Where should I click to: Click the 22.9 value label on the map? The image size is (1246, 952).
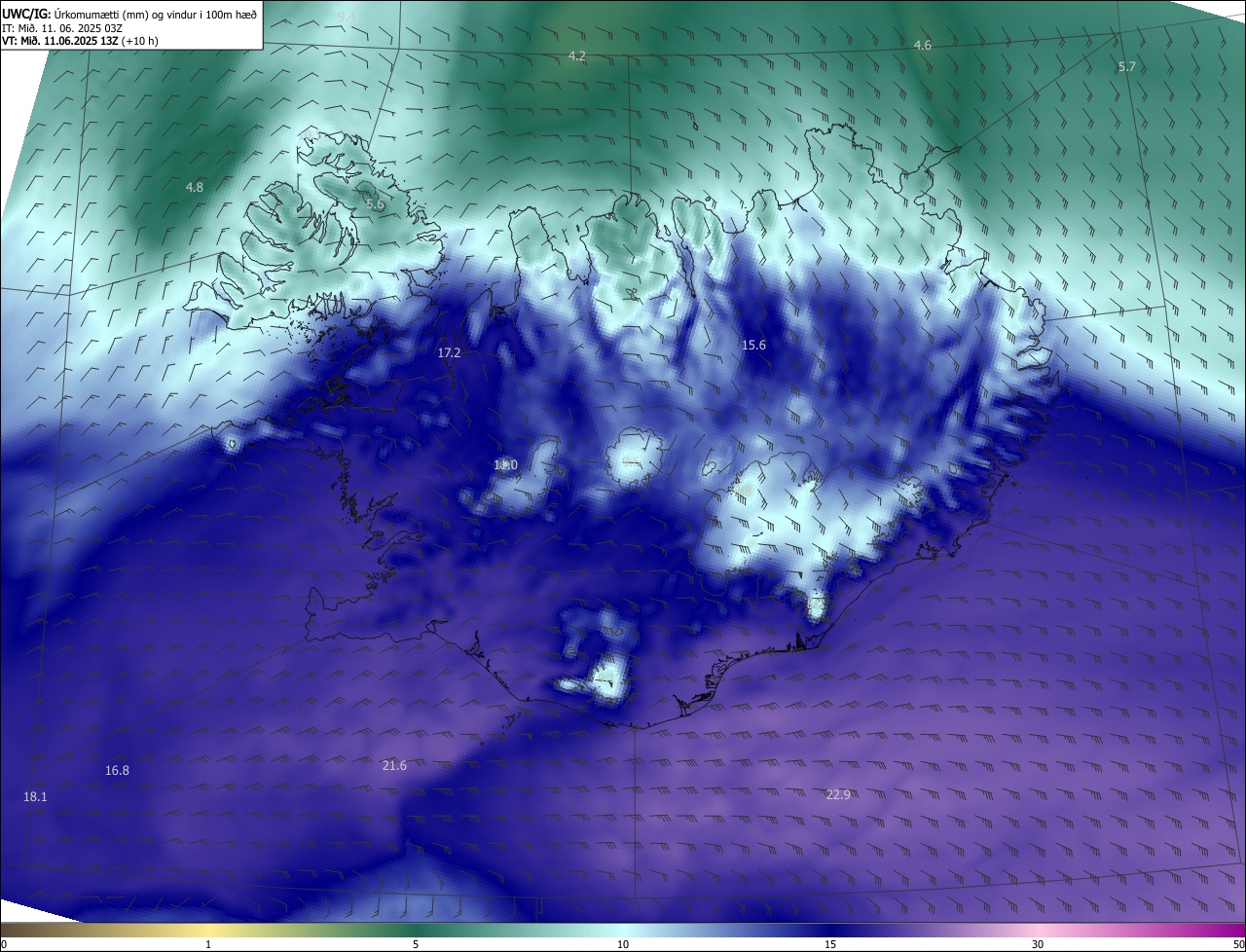pos(838,794)
